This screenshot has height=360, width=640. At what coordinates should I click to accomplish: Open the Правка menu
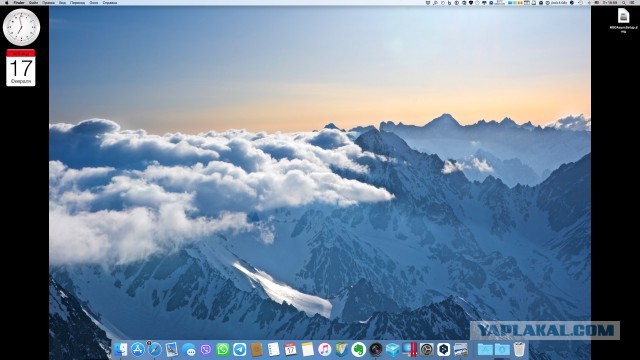[x=48, y=2]
